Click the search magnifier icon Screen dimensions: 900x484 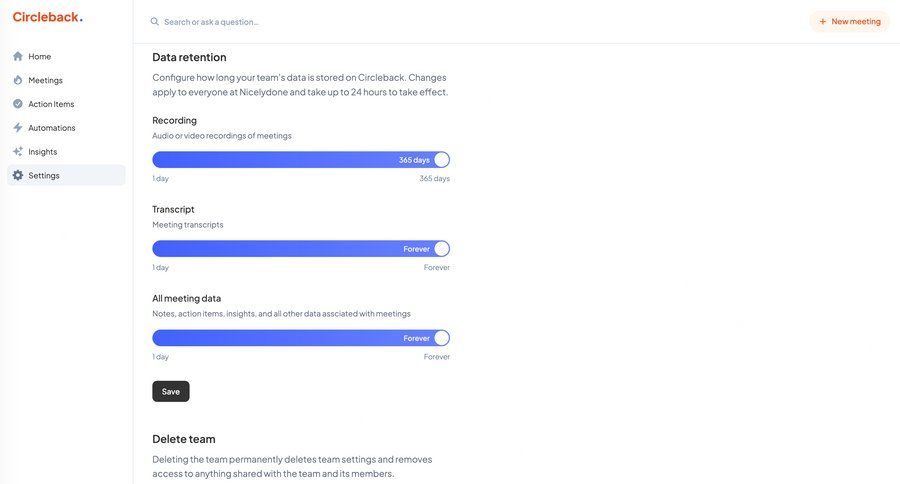154,21
